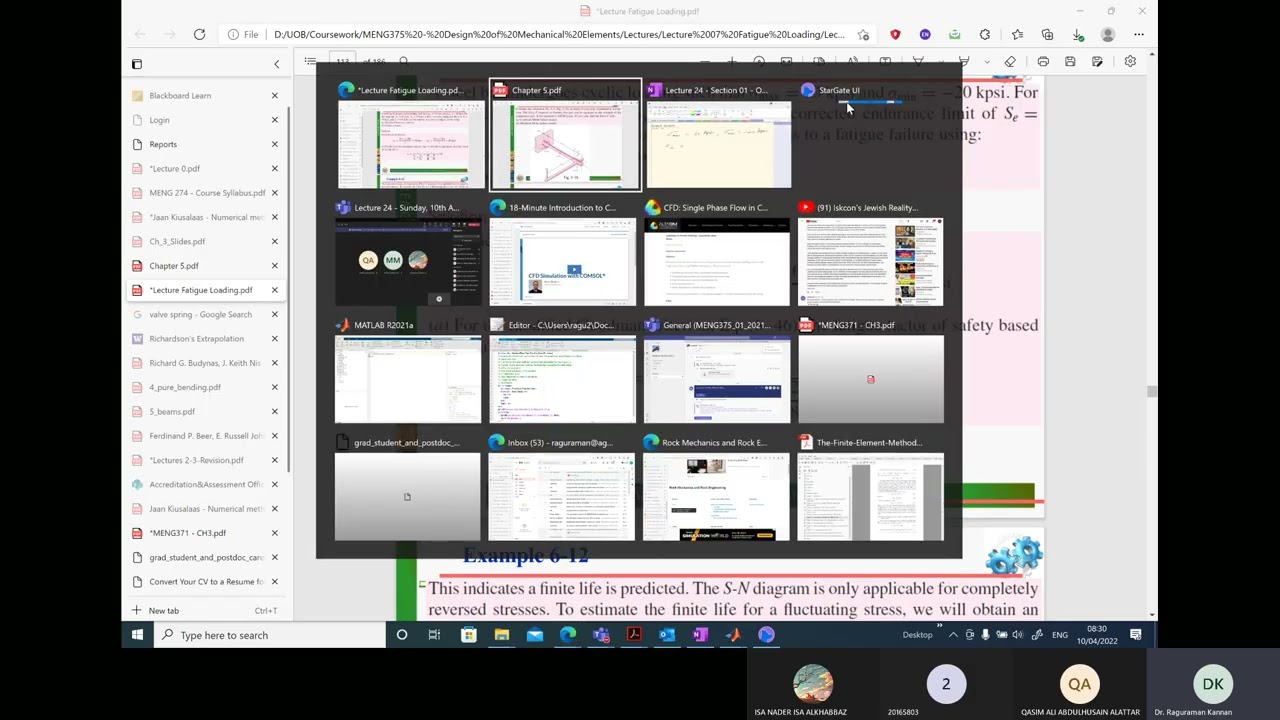This screenshot has height=720, width=1280.
Task: Click the PDF table of contents icon
Action: coord(311,62)
